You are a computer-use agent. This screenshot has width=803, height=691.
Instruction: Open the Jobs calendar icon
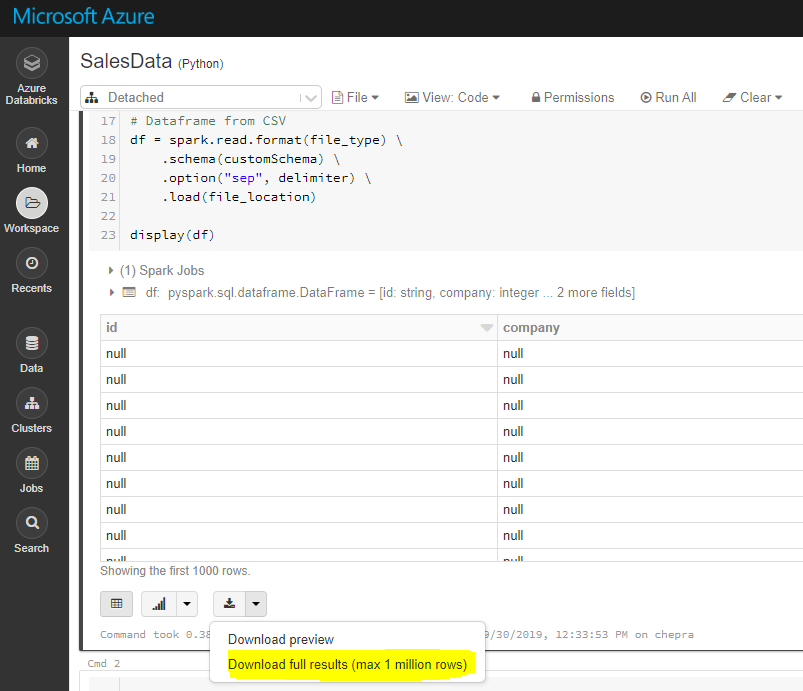click(32, 463)
